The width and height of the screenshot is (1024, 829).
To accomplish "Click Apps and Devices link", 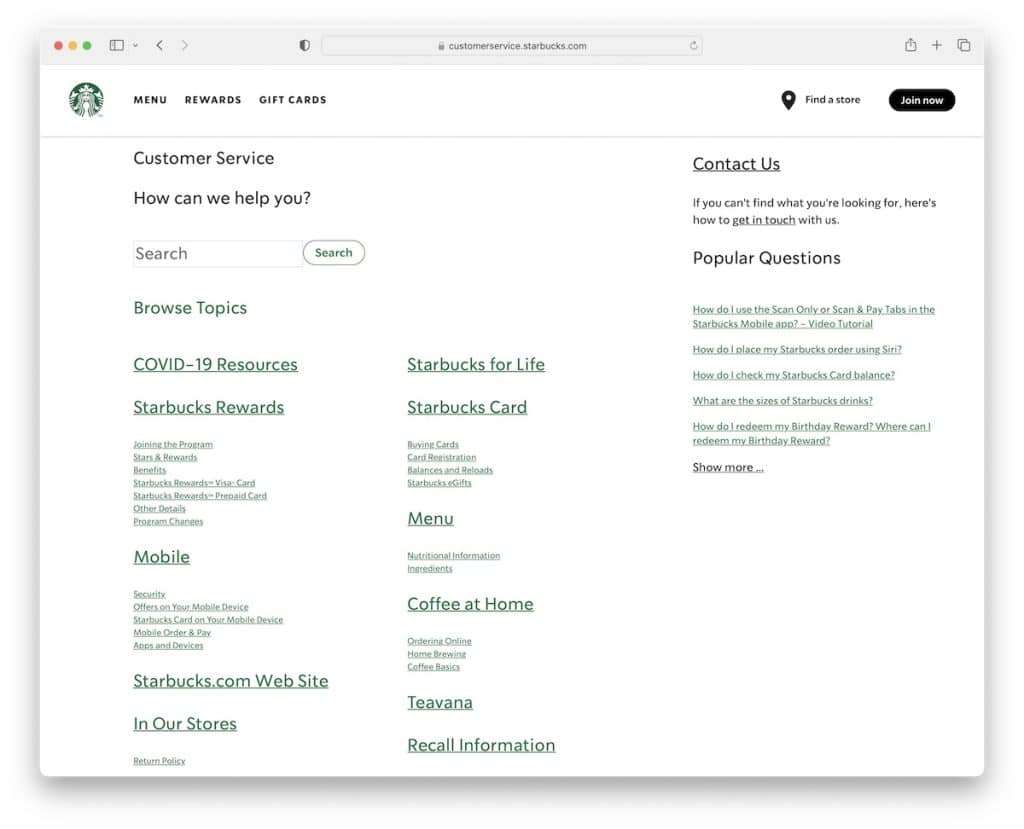I will 168,645.
